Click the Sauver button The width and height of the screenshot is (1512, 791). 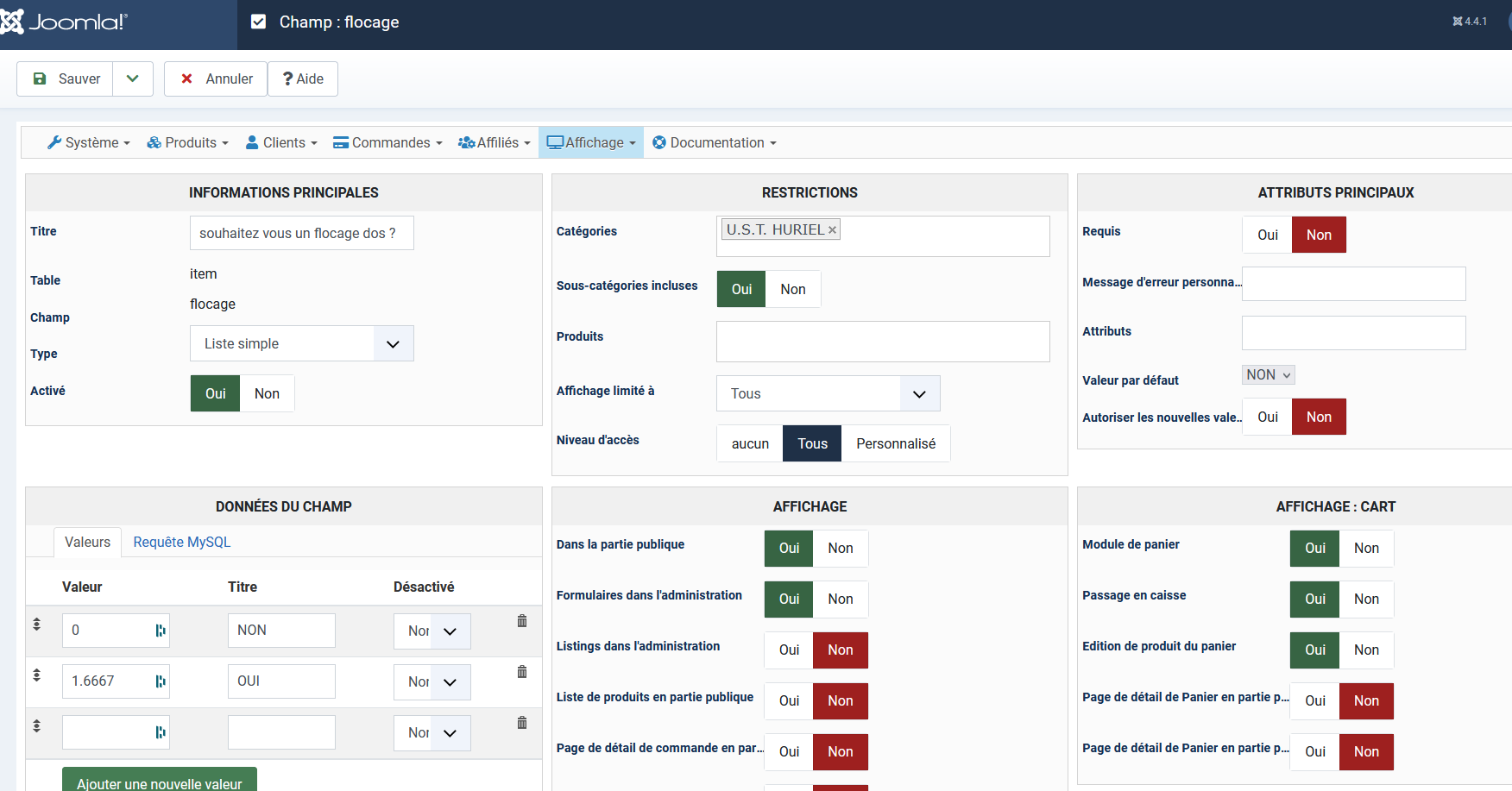pos(66,78)
